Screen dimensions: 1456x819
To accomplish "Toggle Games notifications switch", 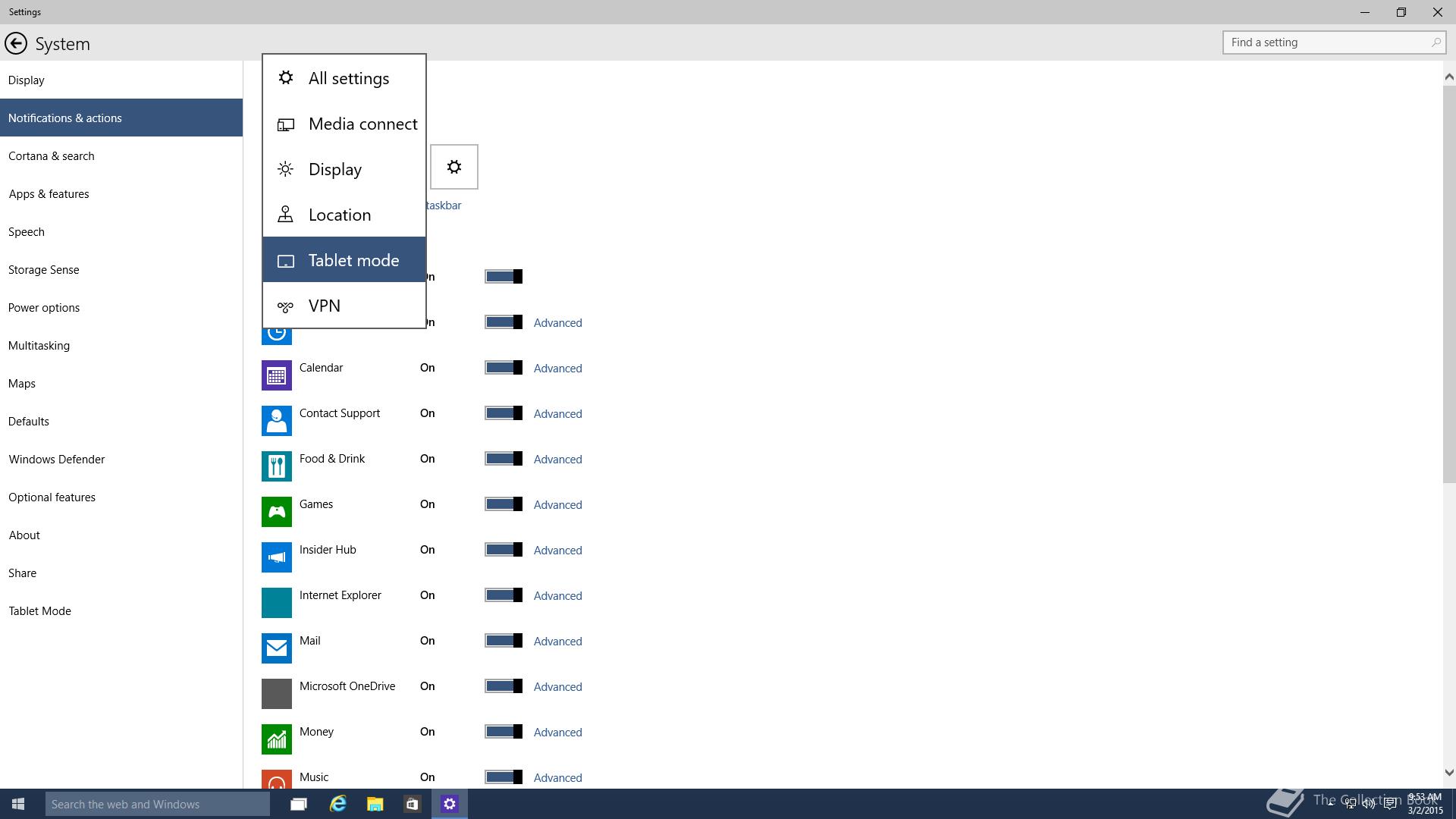I will [504, 504].
